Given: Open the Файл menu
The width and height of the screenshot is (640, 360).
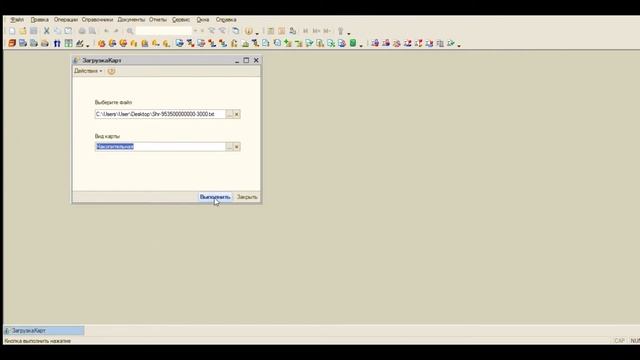Looking at the screenshot, I should [x=17, y=20].
